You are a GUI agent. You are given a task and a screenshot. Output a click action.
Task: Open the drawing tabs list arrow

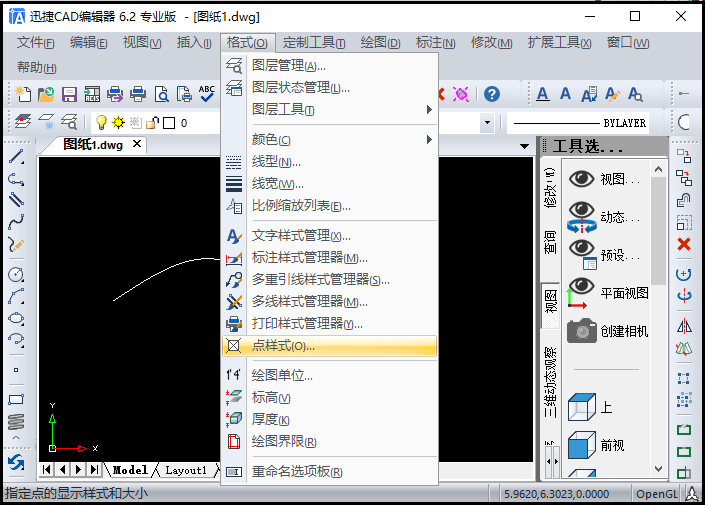coord(524,146)
